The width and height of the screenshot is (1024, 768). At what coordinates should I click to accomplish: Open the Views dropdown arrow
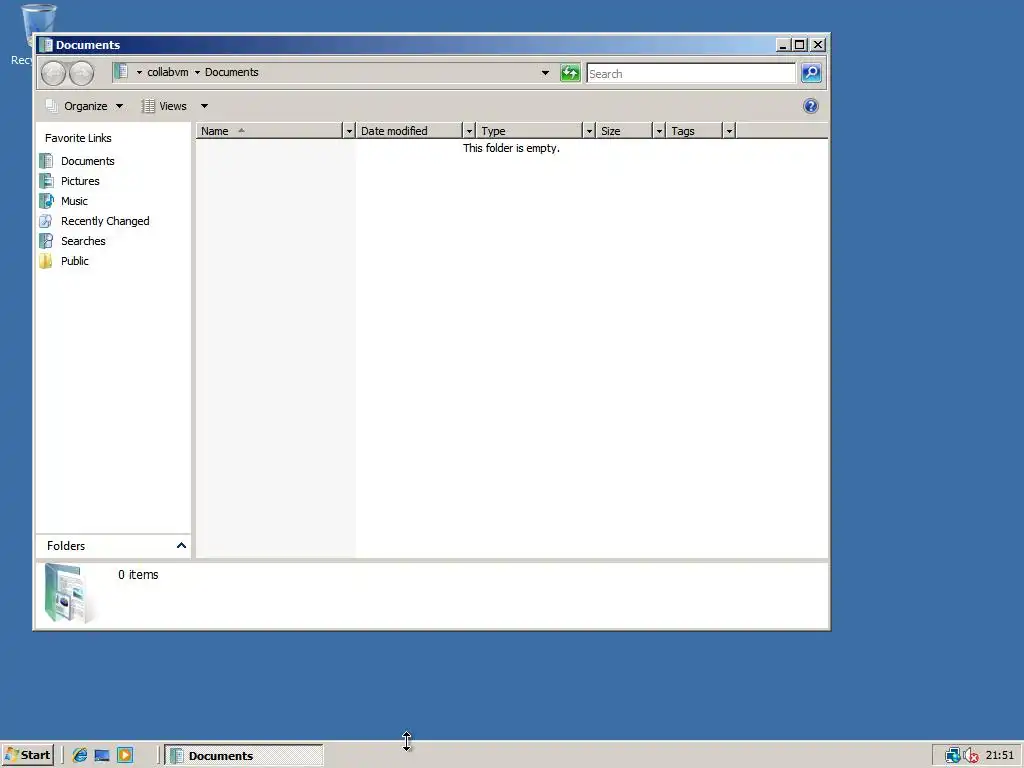[204, 106]
